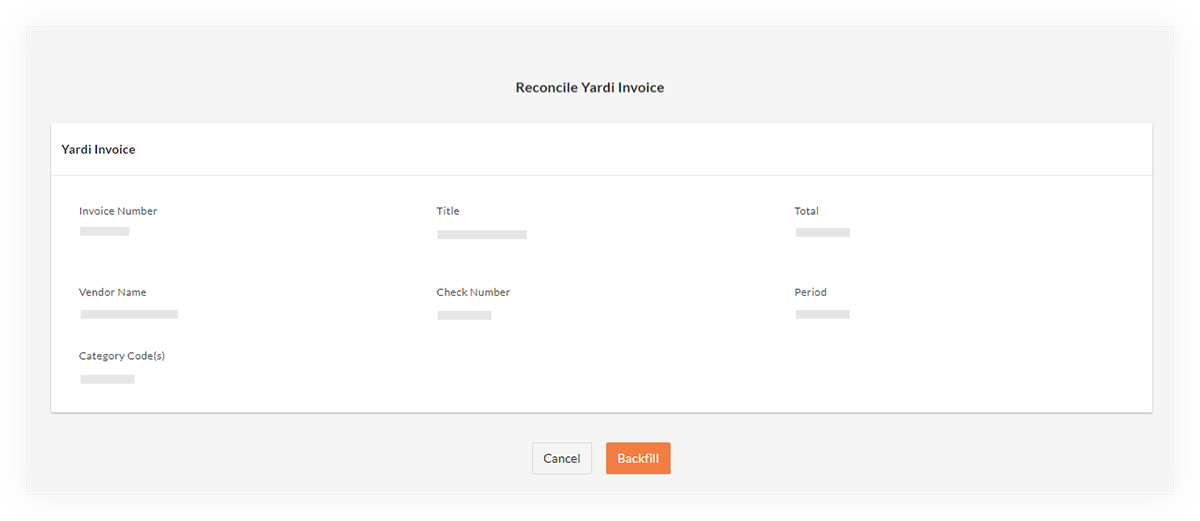Click the placeholder value under Category Code(s)
Screen dimensions: 1200x521
(107, 379)
